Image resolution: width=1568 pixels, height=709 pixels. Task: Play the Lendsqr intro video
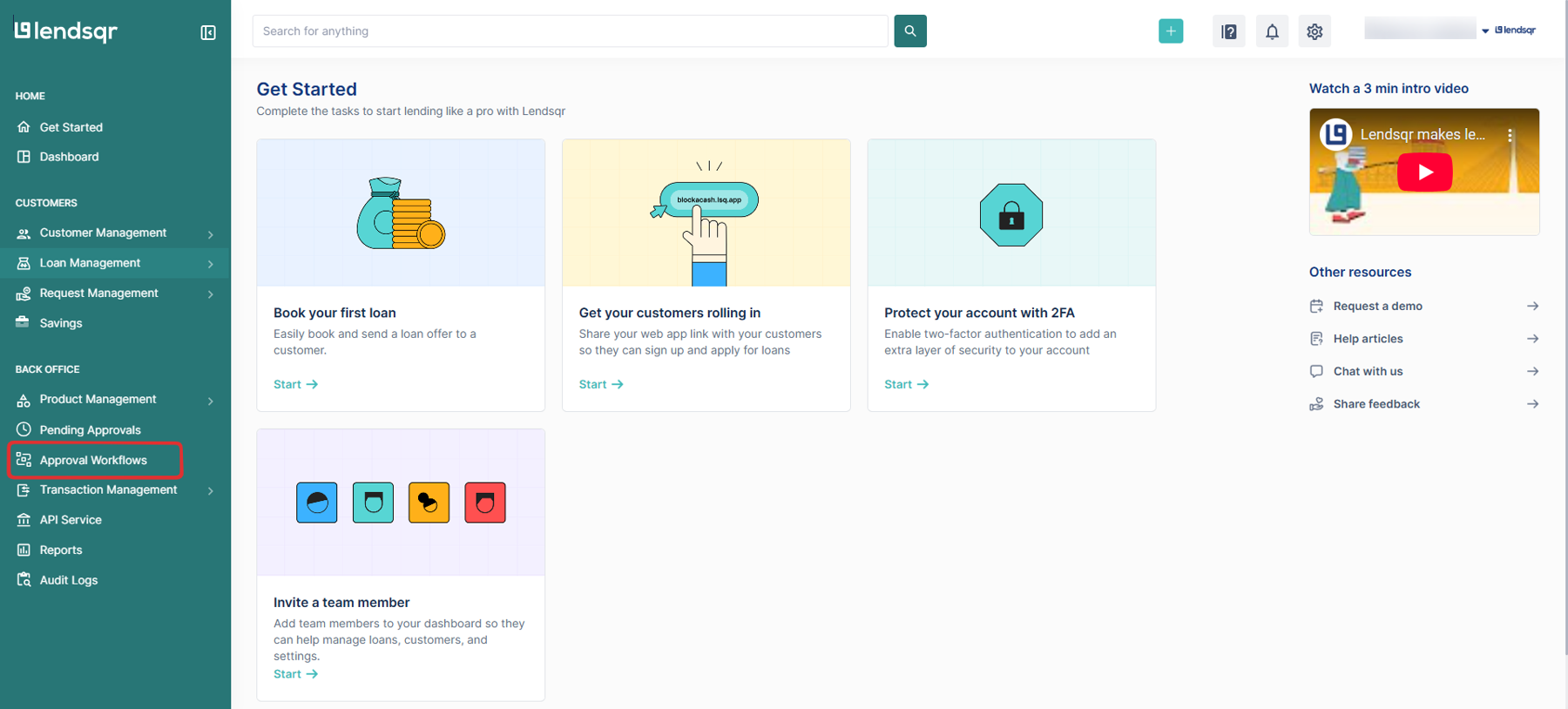pyautogui.click(x=1423, y=172)
